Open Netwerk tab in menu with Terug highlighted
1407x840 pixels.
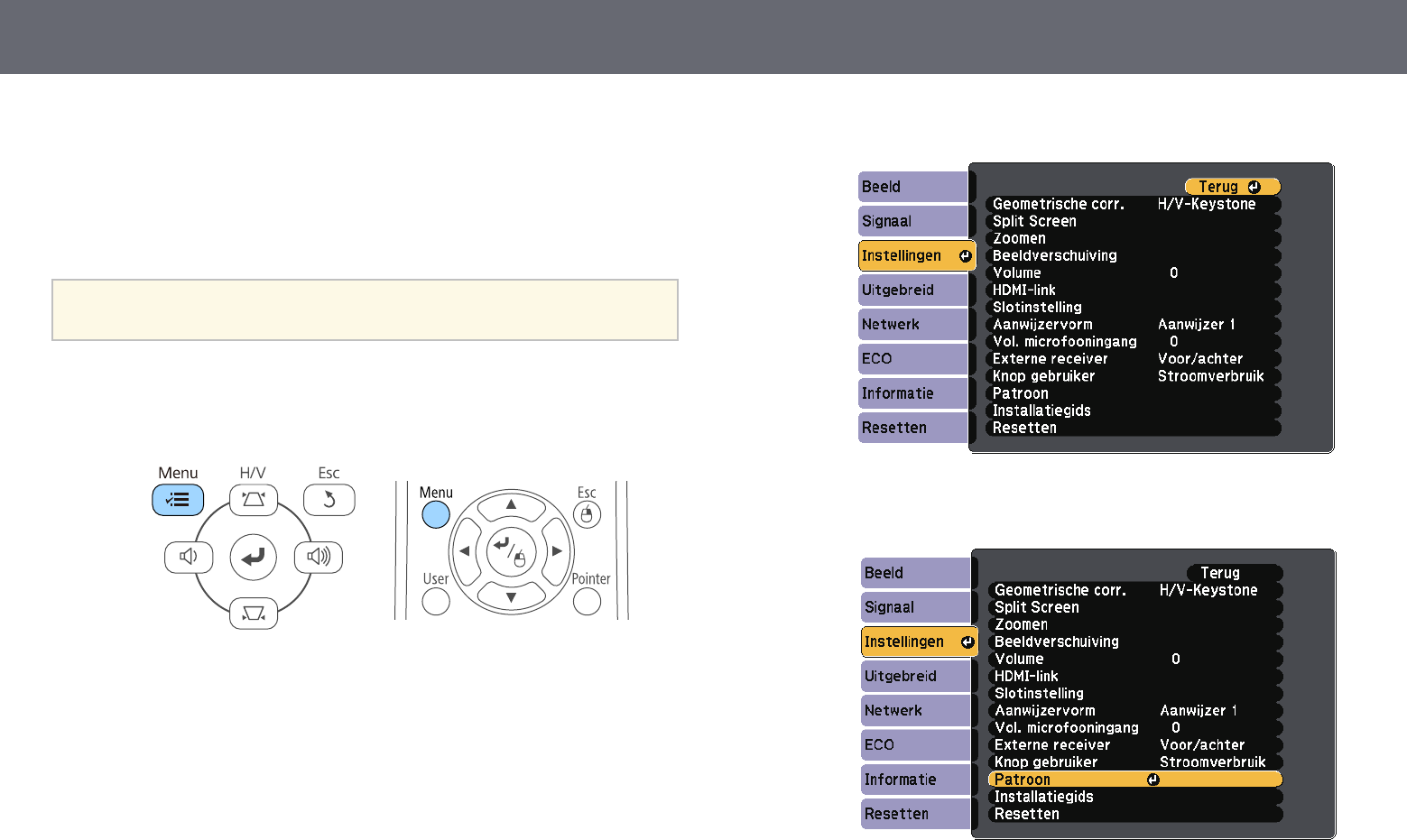tap(913, 324)
